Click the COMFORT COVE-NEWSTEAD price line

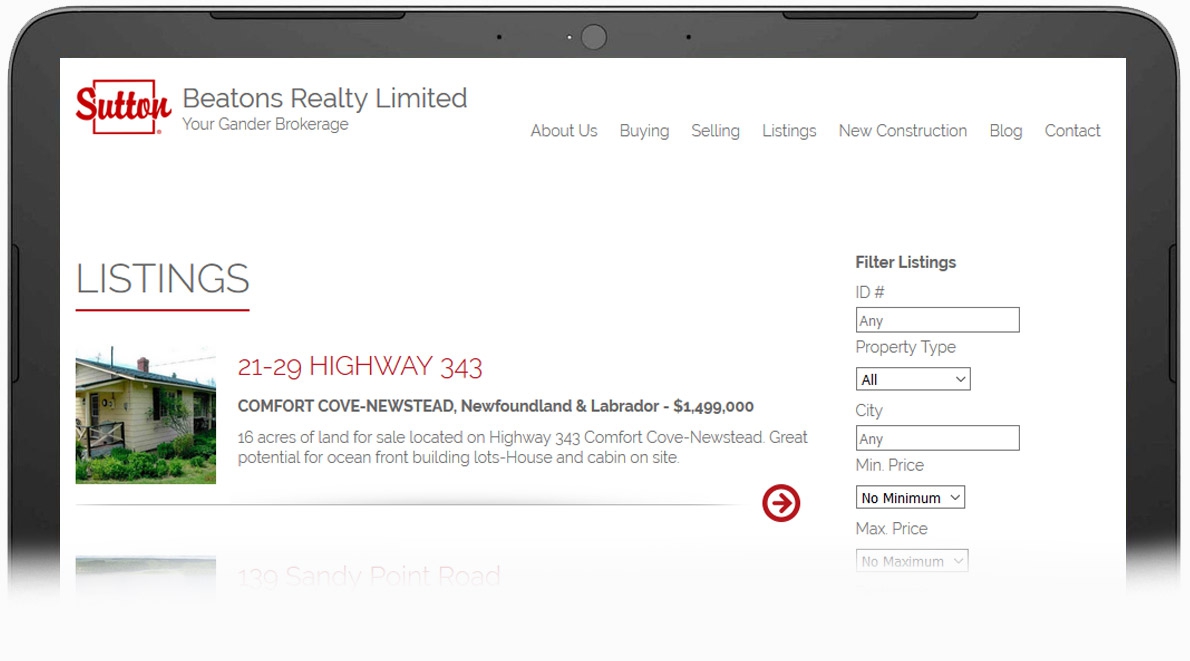(496, 406)
